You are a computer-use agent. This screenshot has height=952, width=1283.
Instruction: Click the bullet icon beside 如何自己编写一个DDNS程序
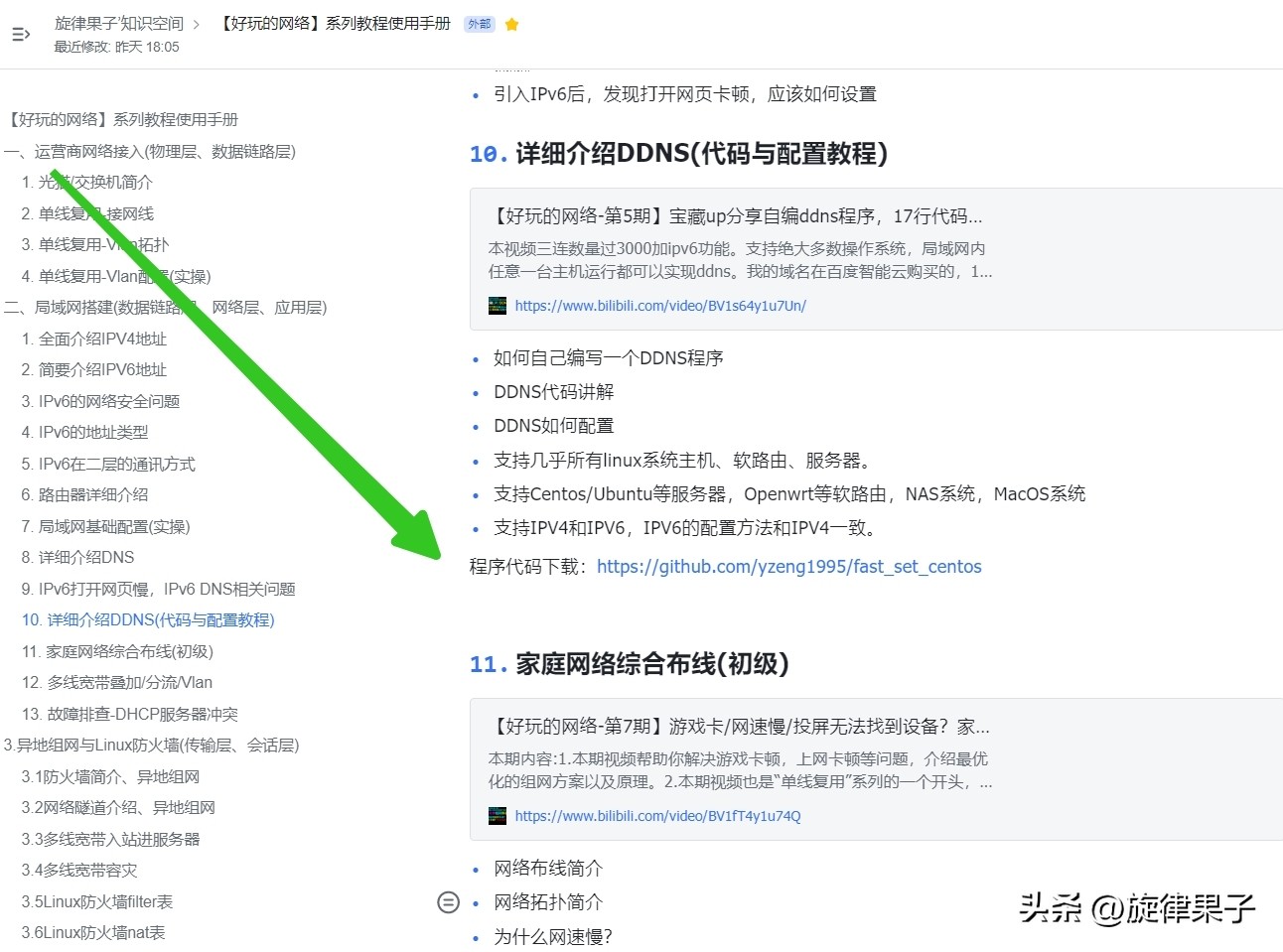475,358
